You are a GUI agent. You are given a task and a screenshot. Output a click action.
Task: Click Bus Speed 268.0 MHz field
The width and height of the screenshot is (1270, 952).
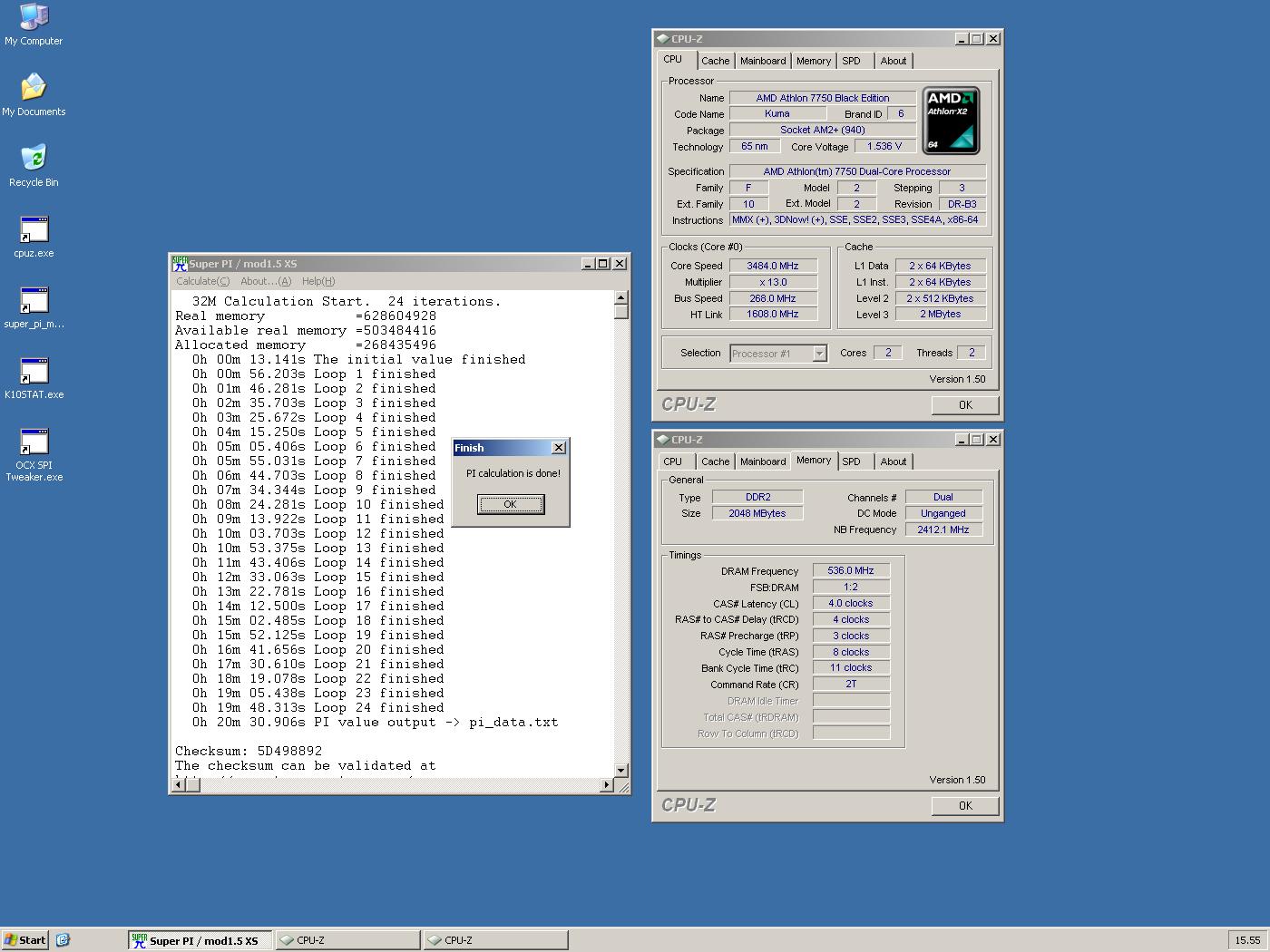click(x=773, y=298)
